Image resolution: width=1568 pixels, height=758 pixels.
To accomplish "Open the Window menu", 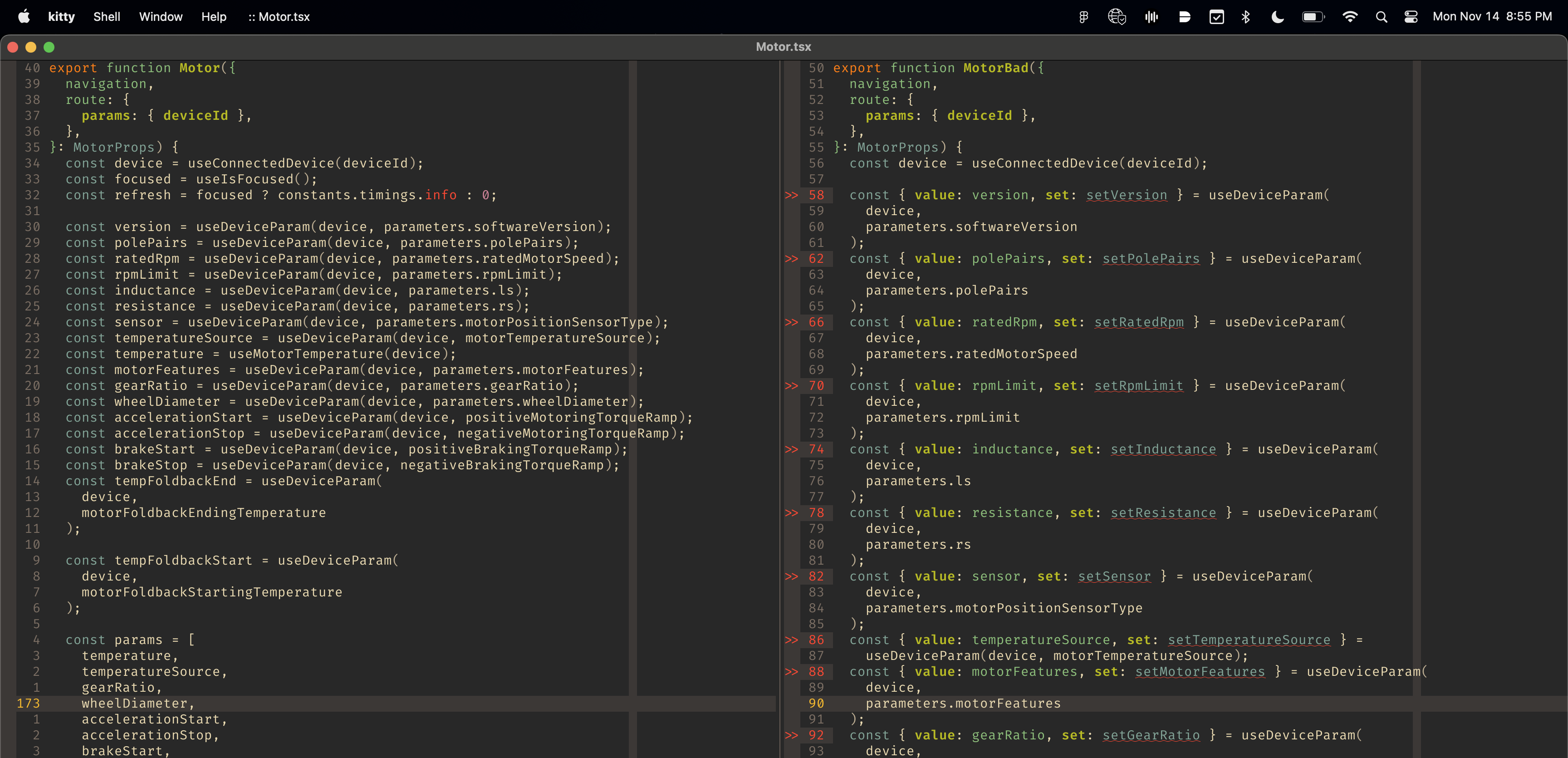I will click(x=161, y=16).
